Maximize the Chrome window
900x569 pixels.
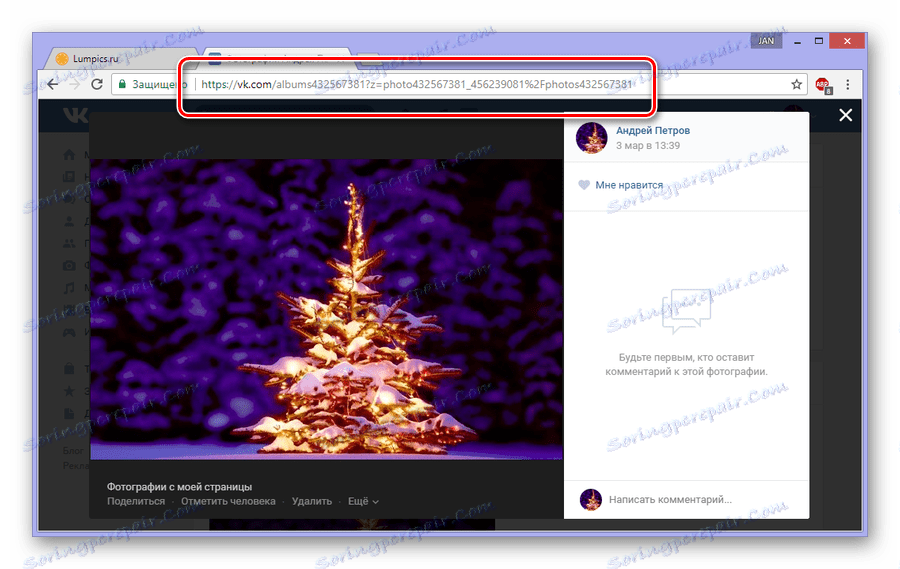819,41
